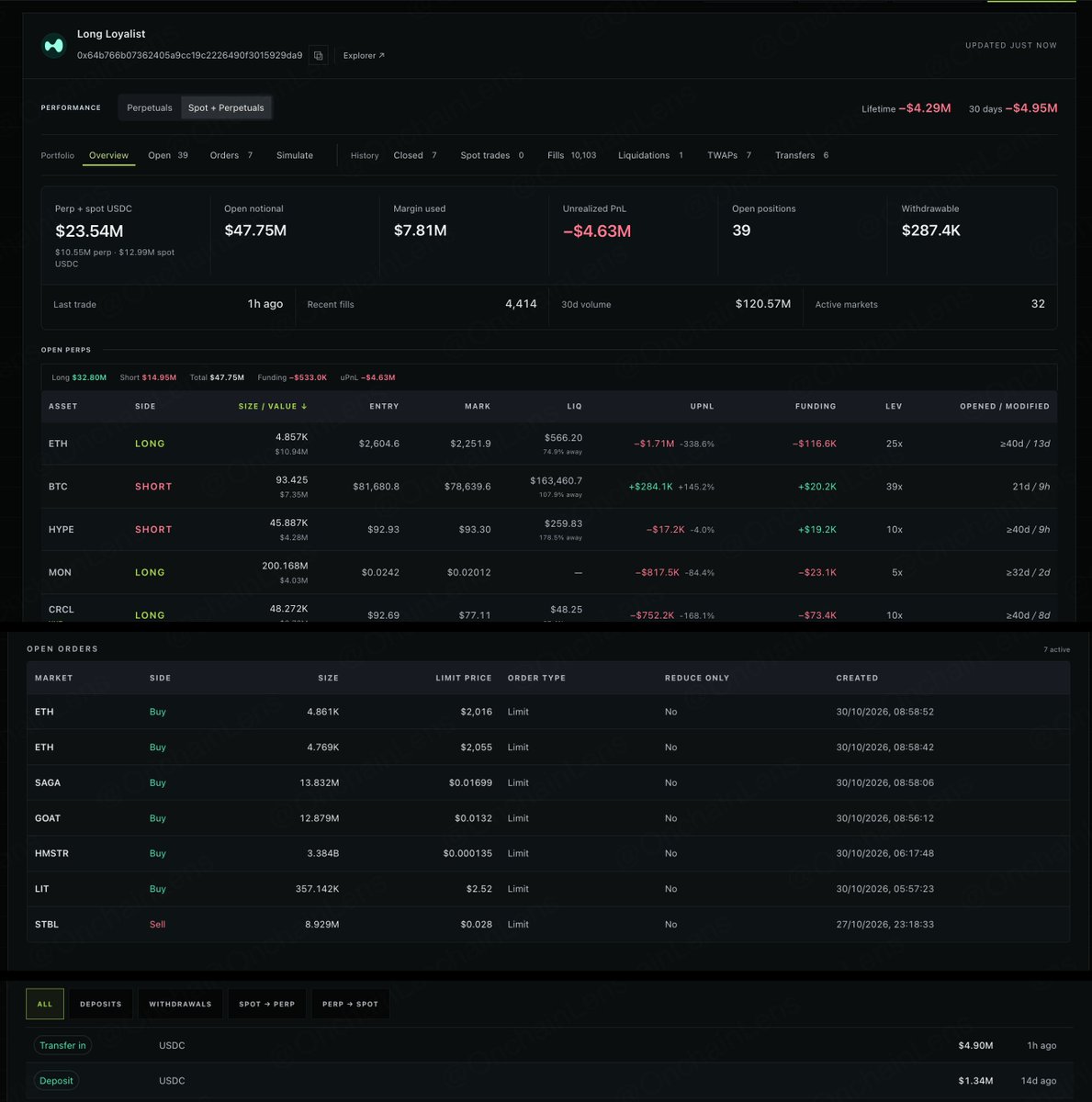Sort open perps by Lev column
This screenshot has height=1102, width=1092.
click(x=894, y=406)
